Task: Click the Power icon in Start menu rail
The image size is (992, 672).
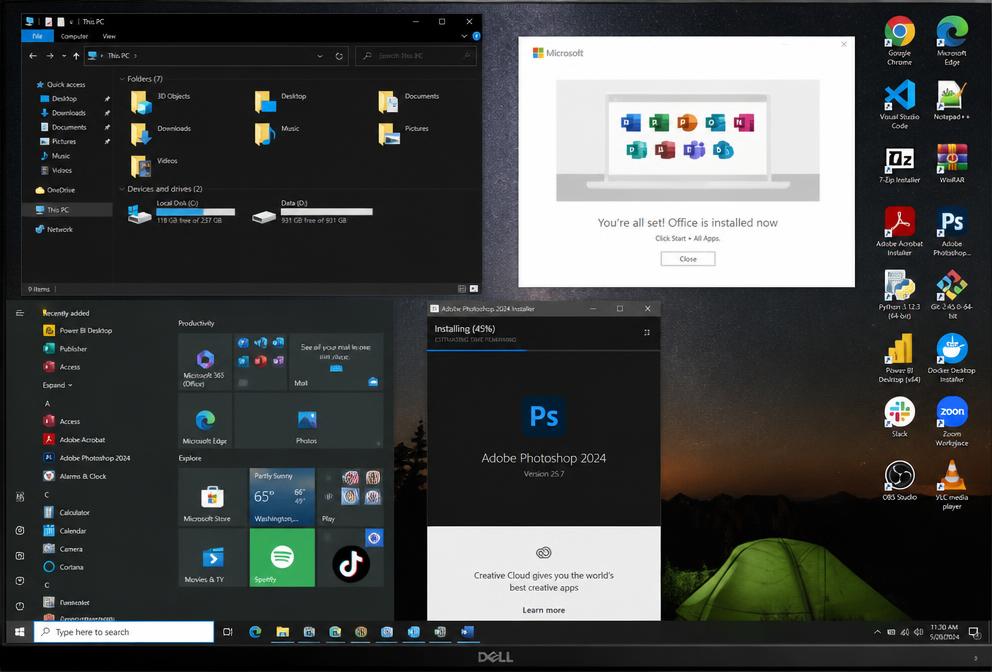Action: point(20,606)
